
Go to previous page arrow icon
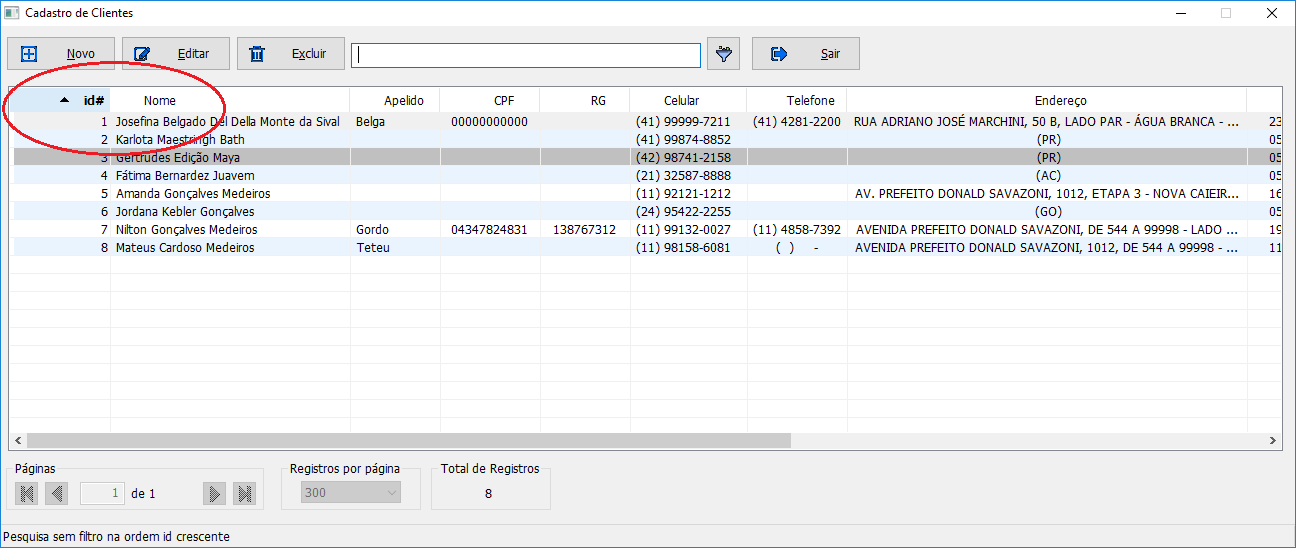coord(57,493)
